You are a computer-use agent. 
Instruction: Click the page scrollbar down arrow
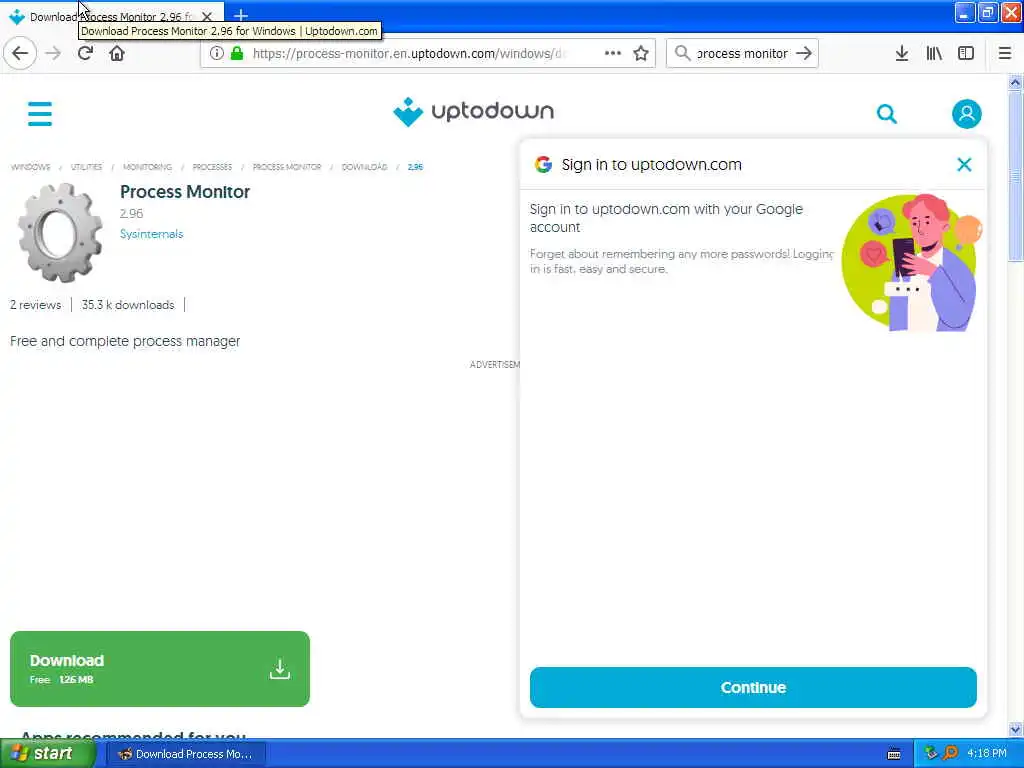coord(1015,729)
